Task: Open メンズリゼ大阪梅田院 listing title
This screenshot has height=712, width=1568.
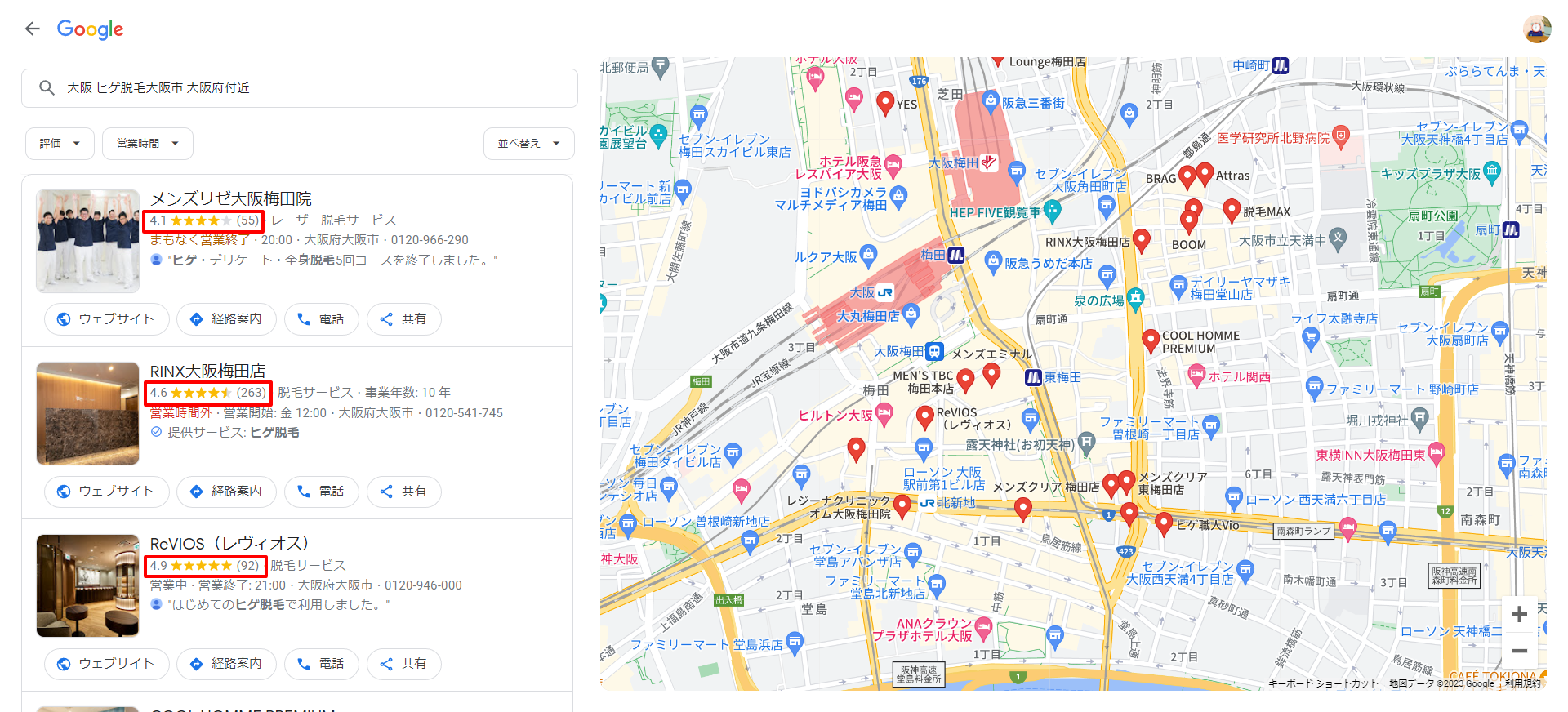Action: tap(231, 198)
